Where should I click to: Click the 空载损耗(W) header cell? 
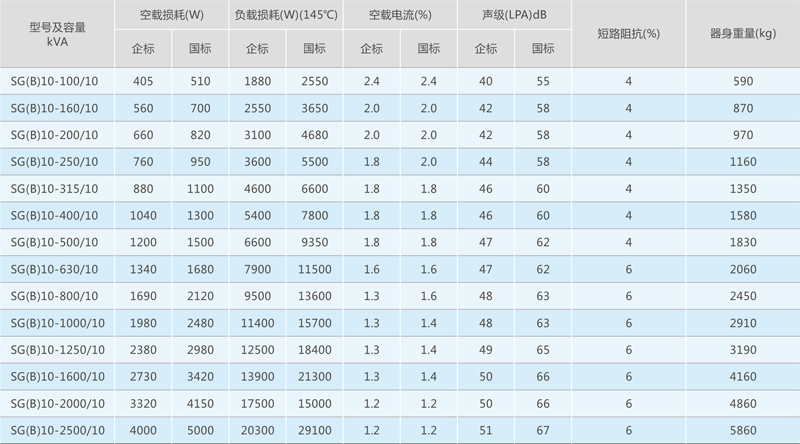(171, 17)
